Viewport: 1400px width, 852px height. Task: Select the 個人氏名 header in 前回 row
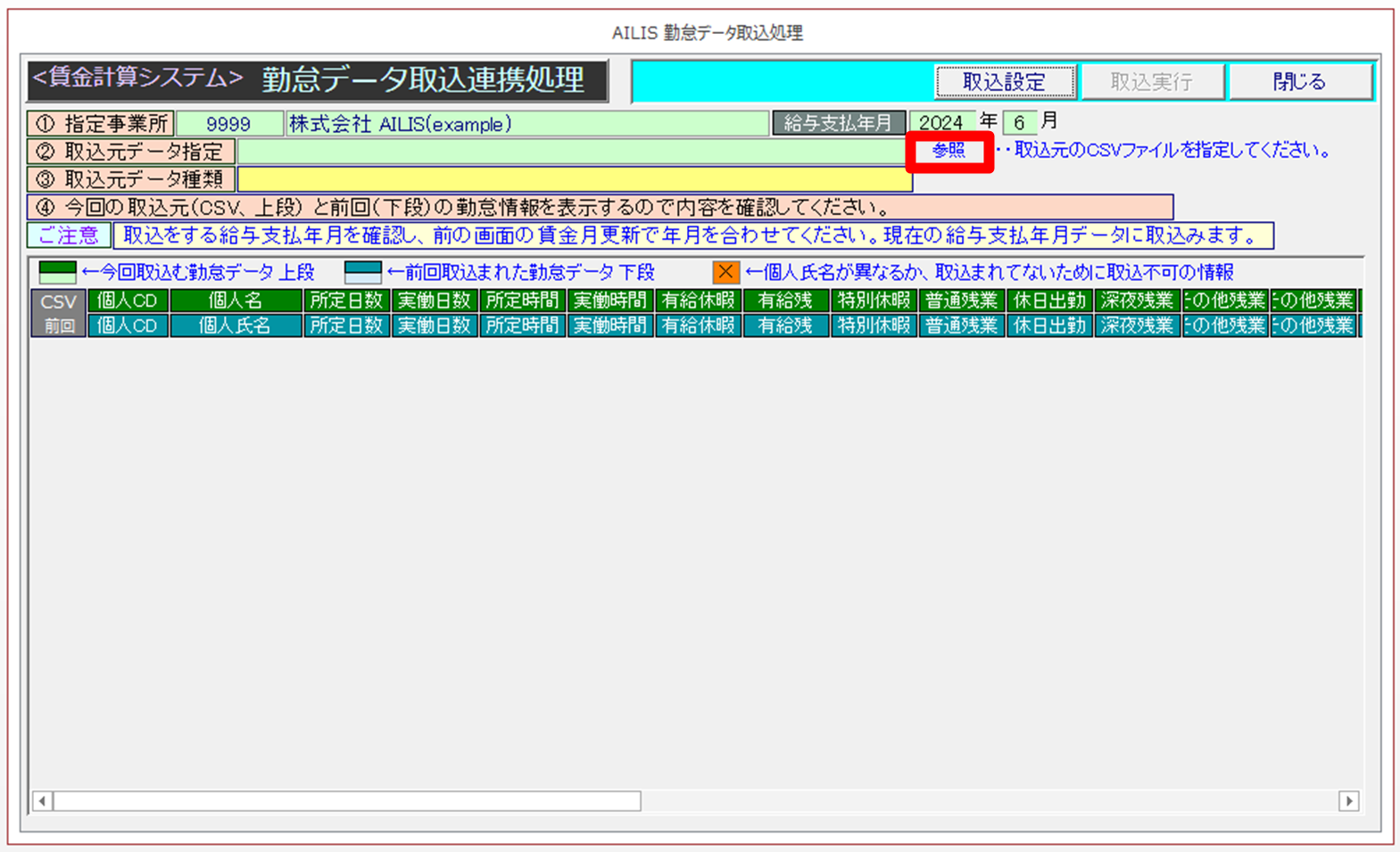(x=235, y=326)
